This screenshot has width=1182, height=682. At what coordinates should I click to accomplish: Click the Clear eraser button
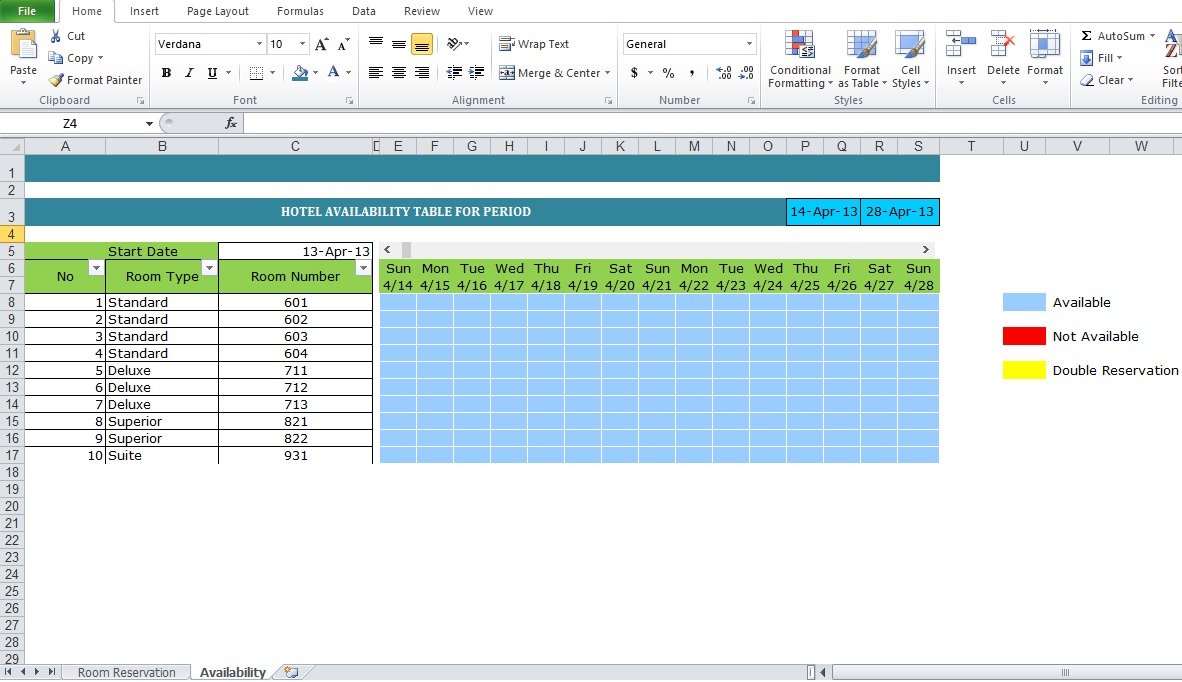pos(1106,80)
